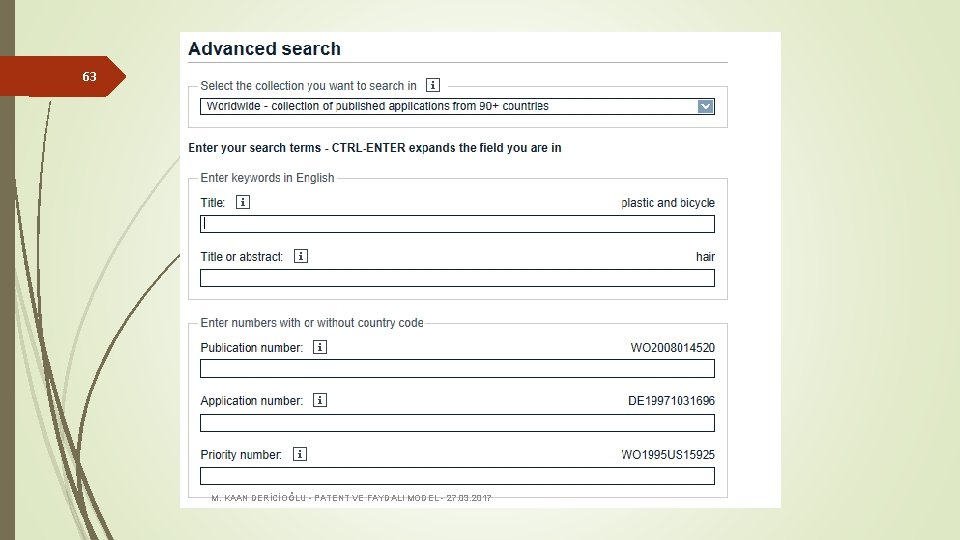
Task: Click the Title or abstract input box
Action: (x=457, y=278)
